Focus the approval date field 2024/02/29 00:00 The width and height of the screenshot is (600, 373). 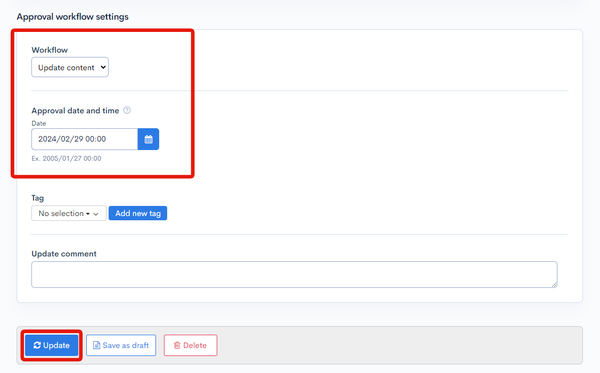tap(85, 139)
